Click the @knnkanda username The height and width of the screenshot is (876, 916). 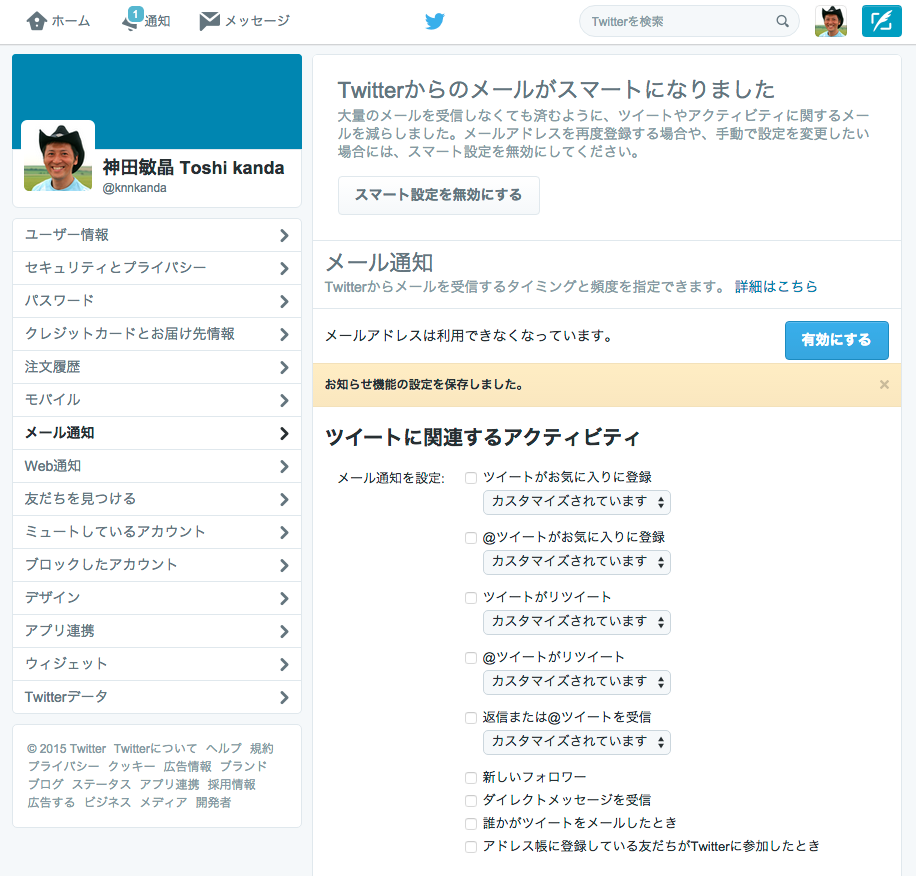(134, 188)
